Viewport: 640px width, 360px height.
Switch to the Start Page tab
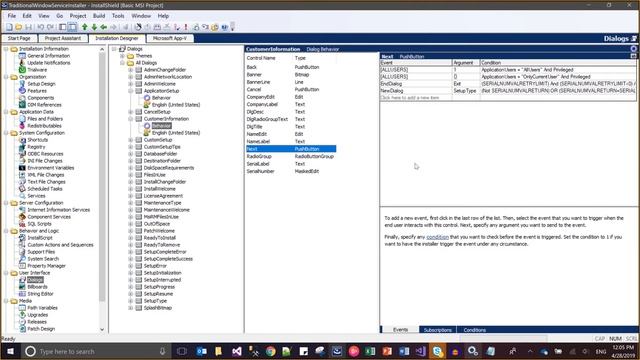coord(19,38)
